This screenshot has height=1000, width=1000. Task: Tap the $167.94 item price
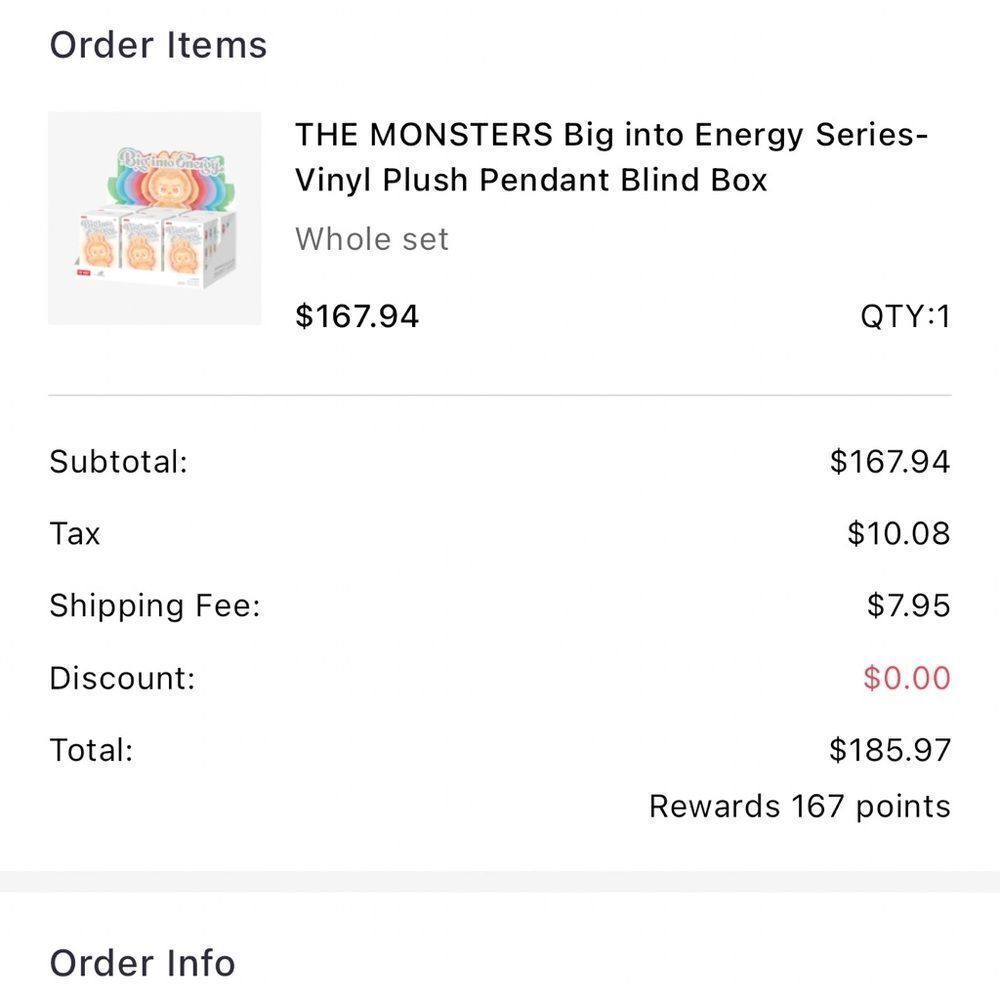tap(357, 316)
